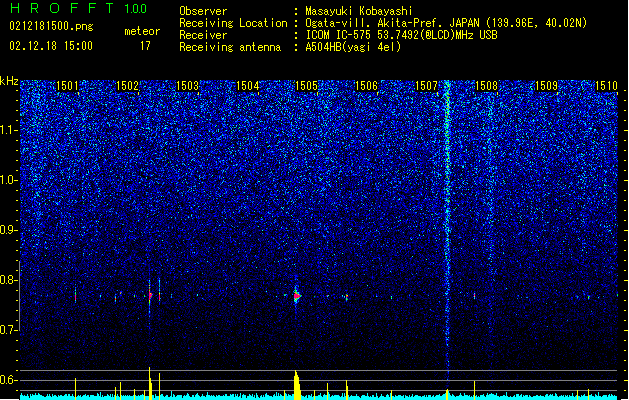Image resolution: width=629 pixels, height=400 pixels.
Task: Click the ICOM IC-575 receiver text
Action: point(401,35)
